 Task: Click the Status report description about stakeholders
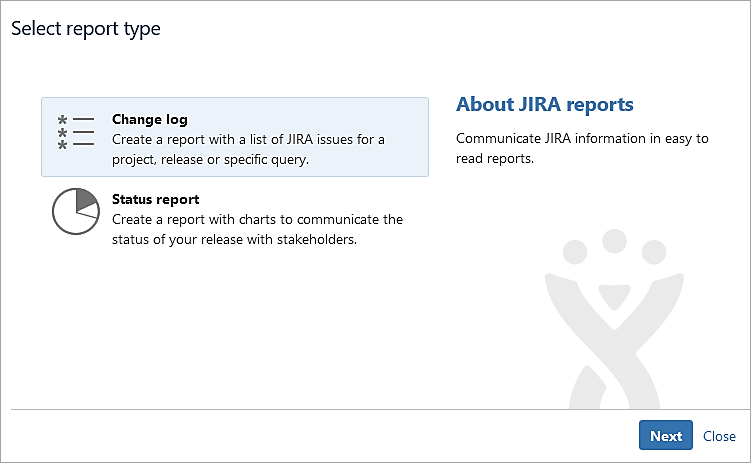coord(257,229)
